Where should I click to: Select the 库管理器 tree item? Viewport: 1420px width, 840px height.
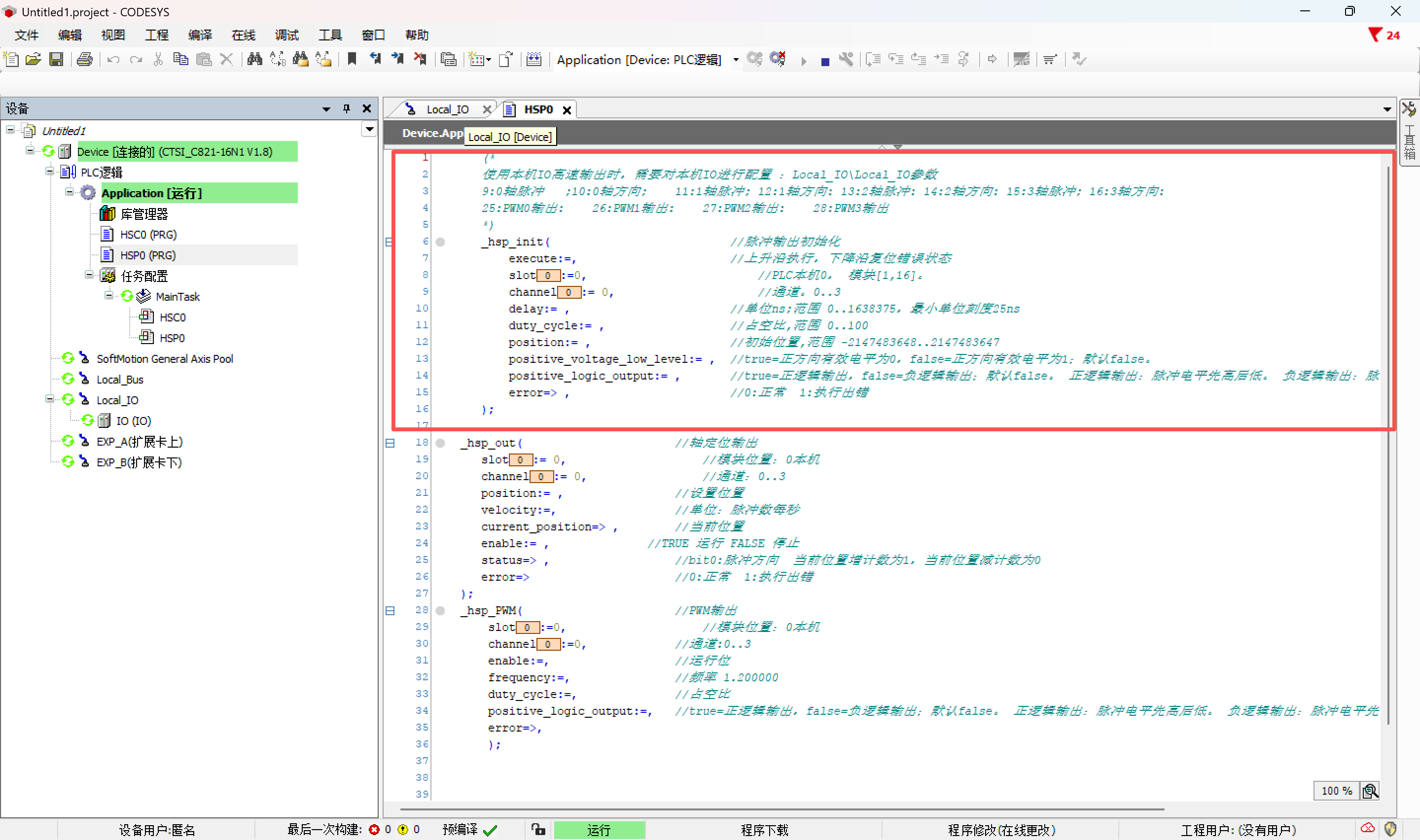144,214
